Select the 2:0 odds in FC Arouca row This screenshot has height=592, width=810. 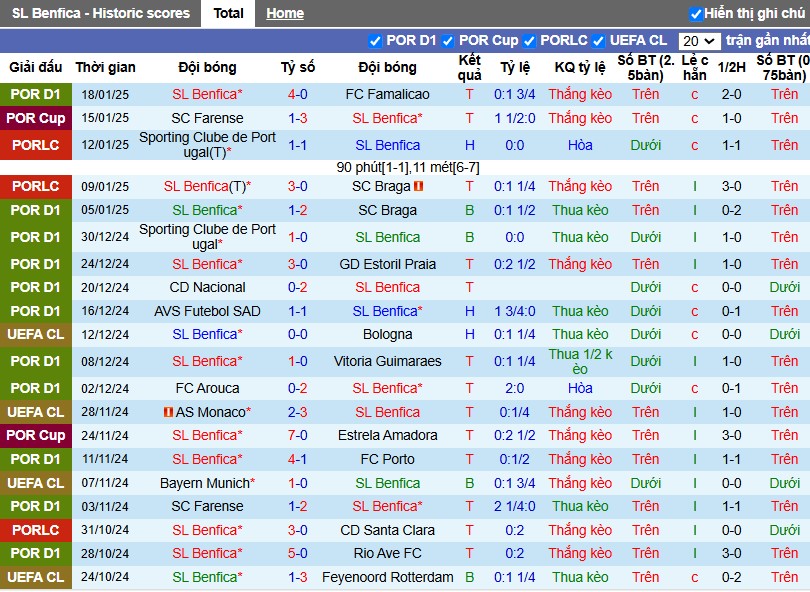pos(515,388)
